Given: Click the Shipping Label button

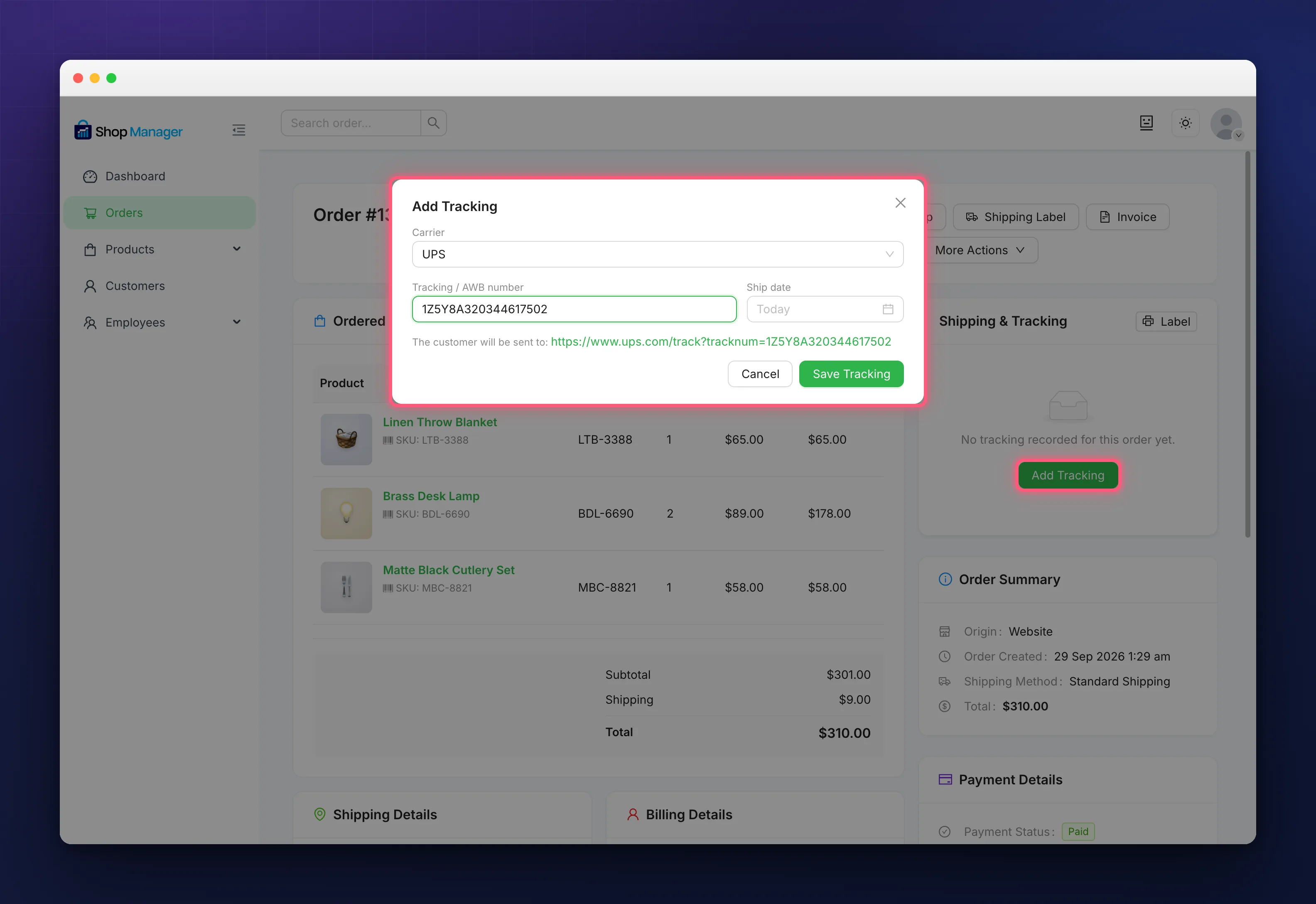Looking at the screenshot, I should pos(1015,217).
